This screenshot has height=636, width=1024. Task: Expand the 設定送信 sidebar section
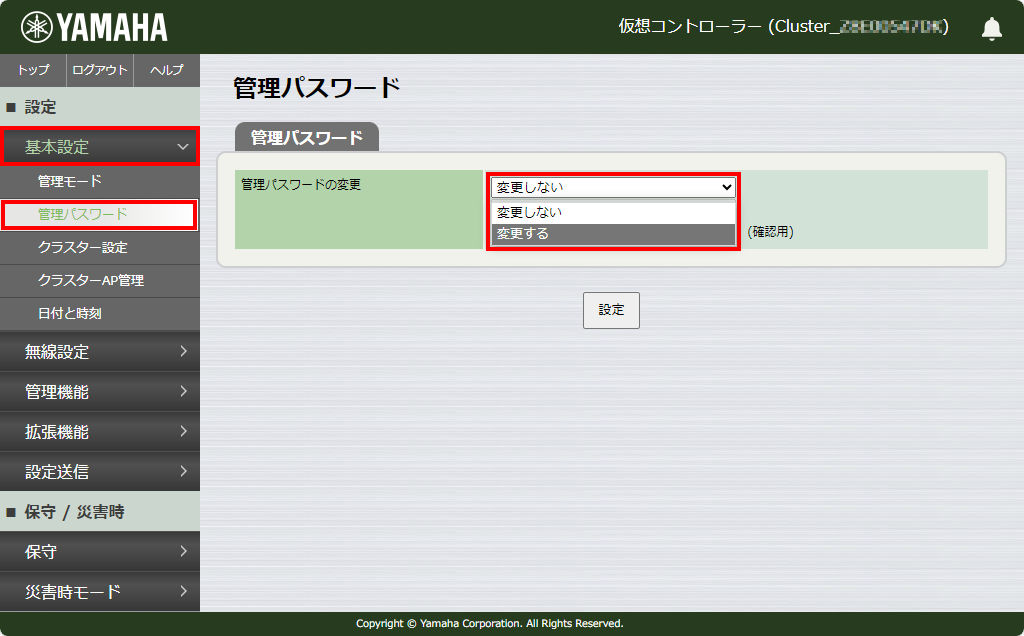coord(99,471)
